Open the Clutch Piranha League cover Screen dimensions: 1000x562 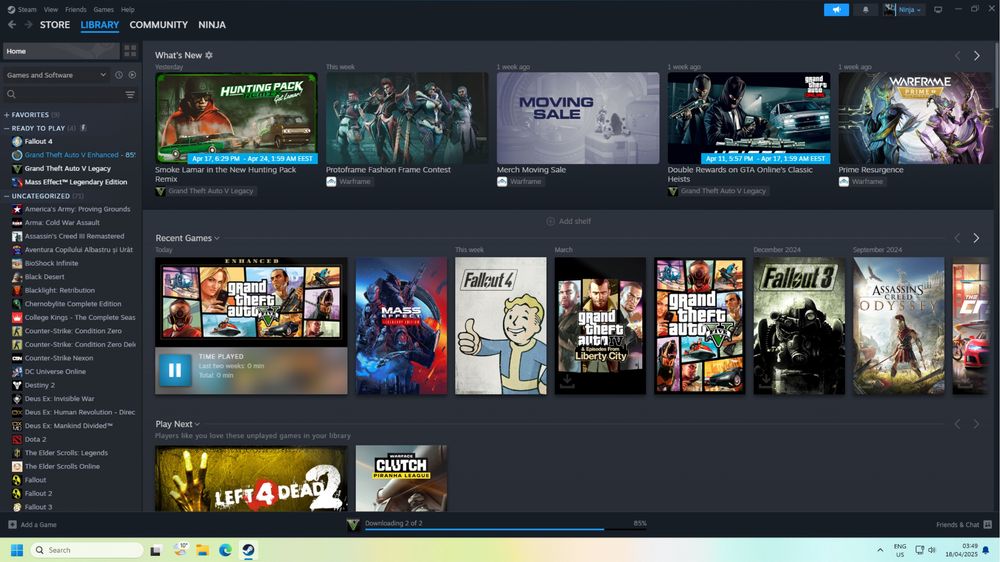point(401,478)
